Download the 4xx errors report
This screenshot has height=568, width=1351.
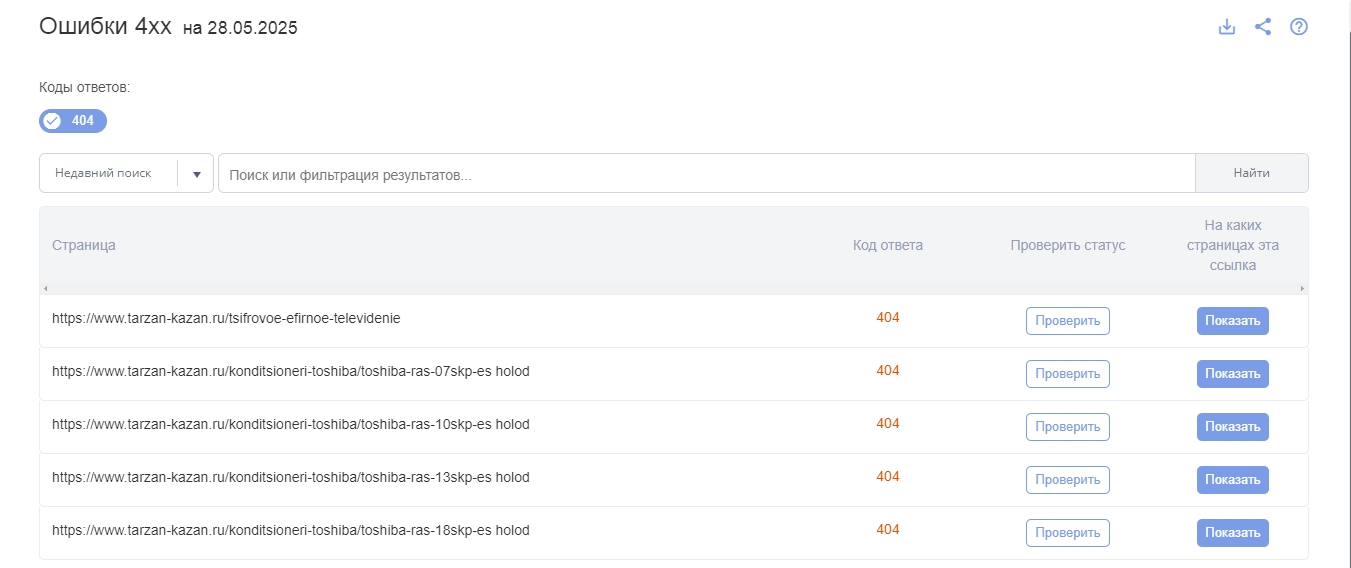coord(1227,27)
